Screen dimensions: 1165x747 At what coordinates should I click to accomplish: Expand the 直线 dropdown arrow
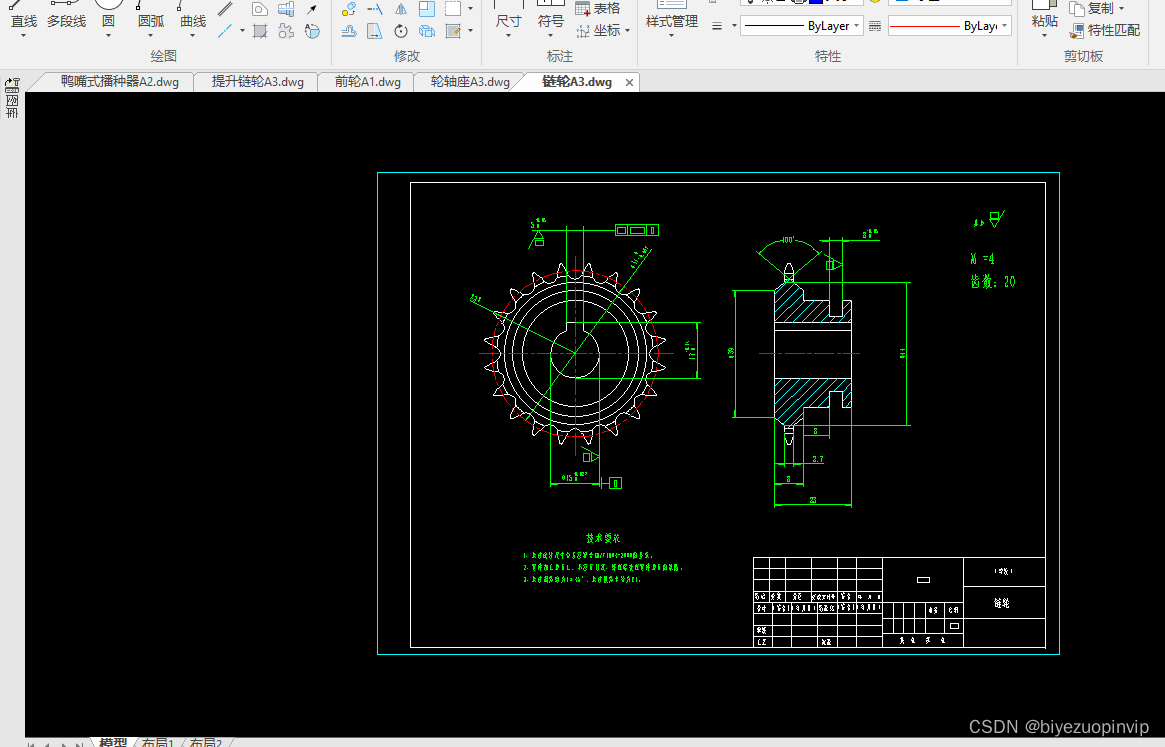pyautogui.click(x=23, y=36)
